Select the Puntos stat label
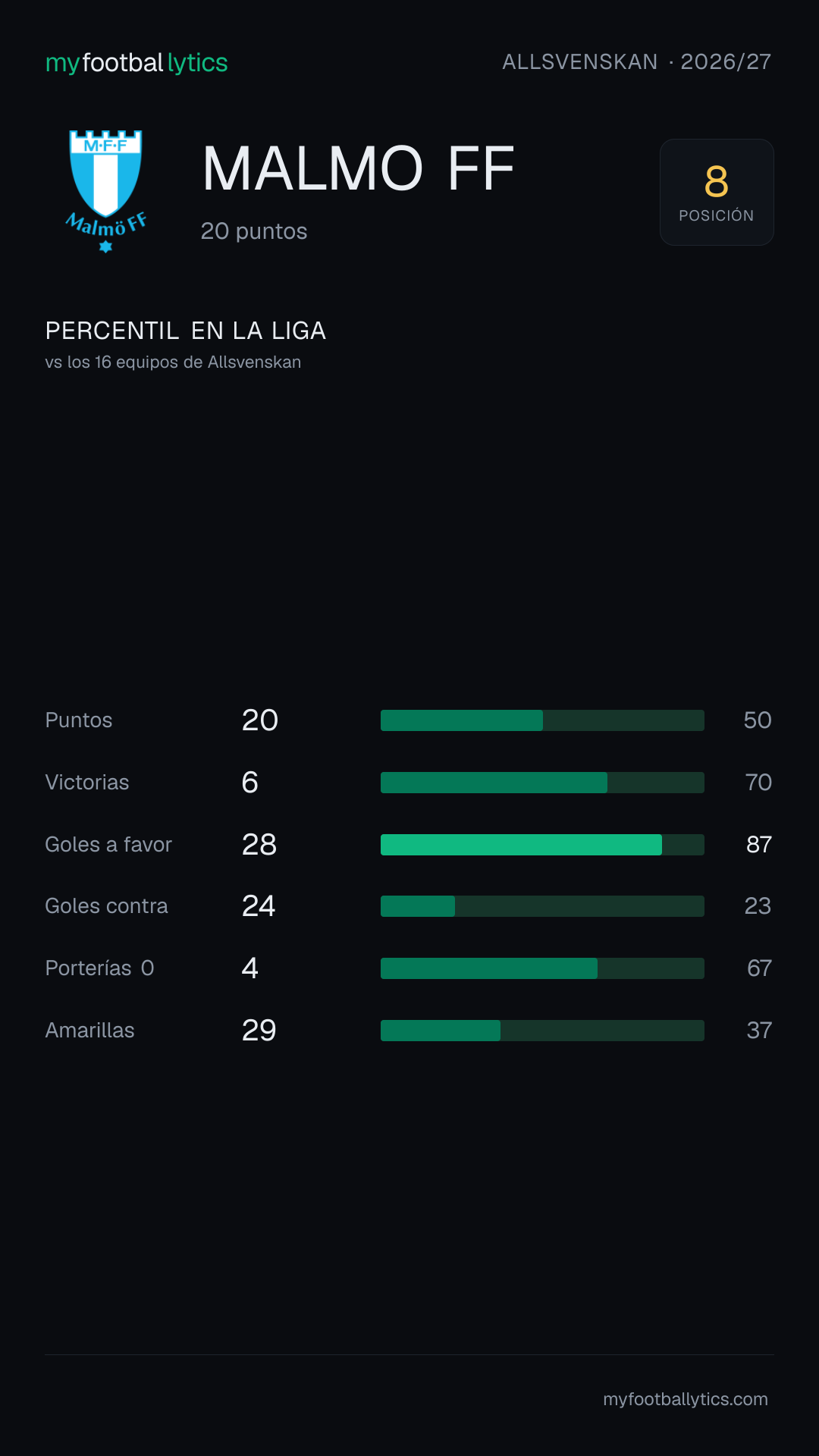 (79, 720)
